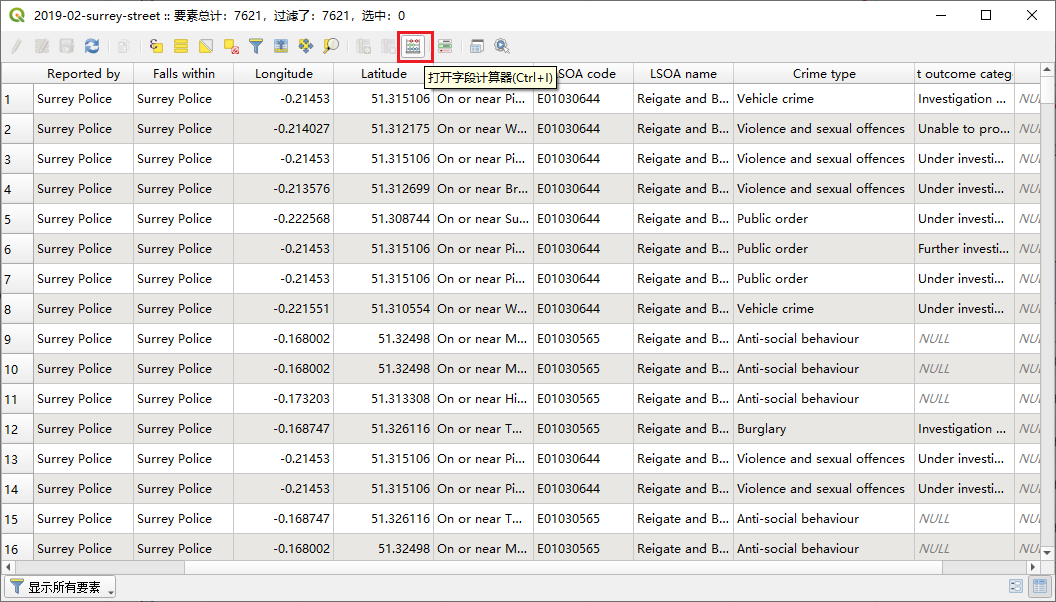This screenshot has width=1056, height=602.
Task: Click Surrey Police Falls within cell row 7
Action: point(184,279)
